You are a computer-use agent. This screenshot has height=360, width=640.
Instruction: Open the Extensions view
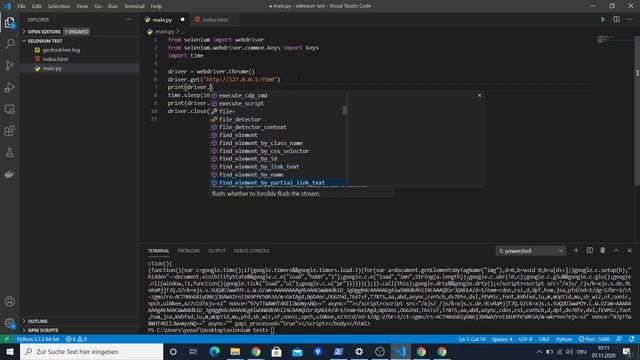(x=9, y=131)
